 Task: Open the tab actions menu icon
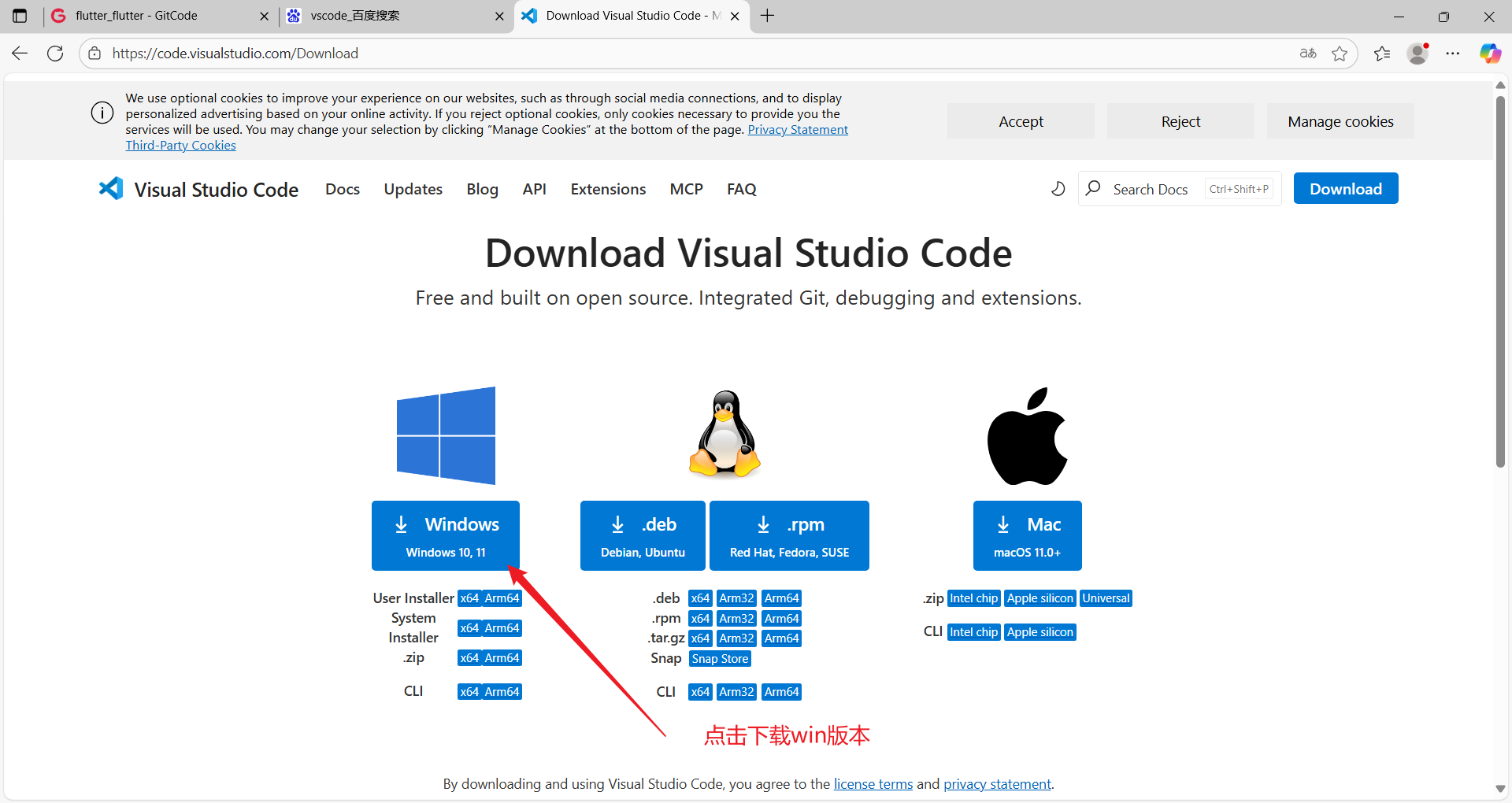(x=20, y=16)
